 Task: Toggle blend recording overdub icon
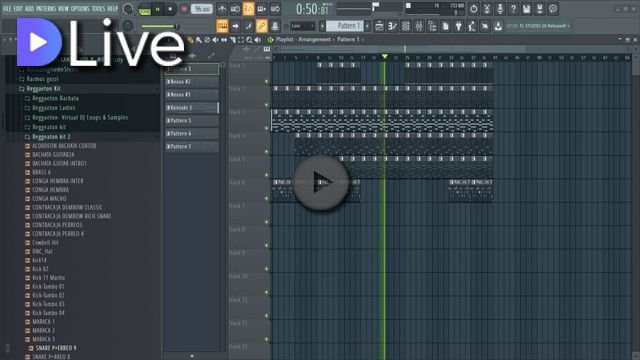[x=262, y=9]
